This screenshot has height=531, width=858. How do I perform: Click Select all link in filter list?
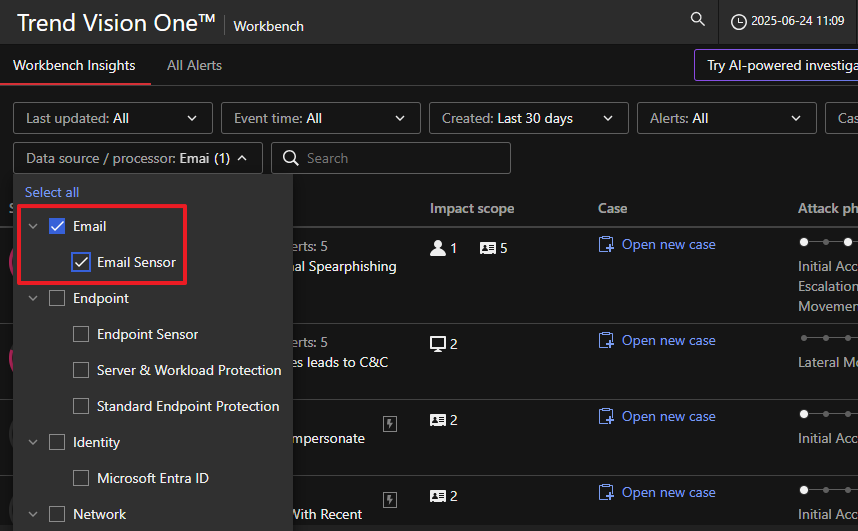(x=52, y=192)
